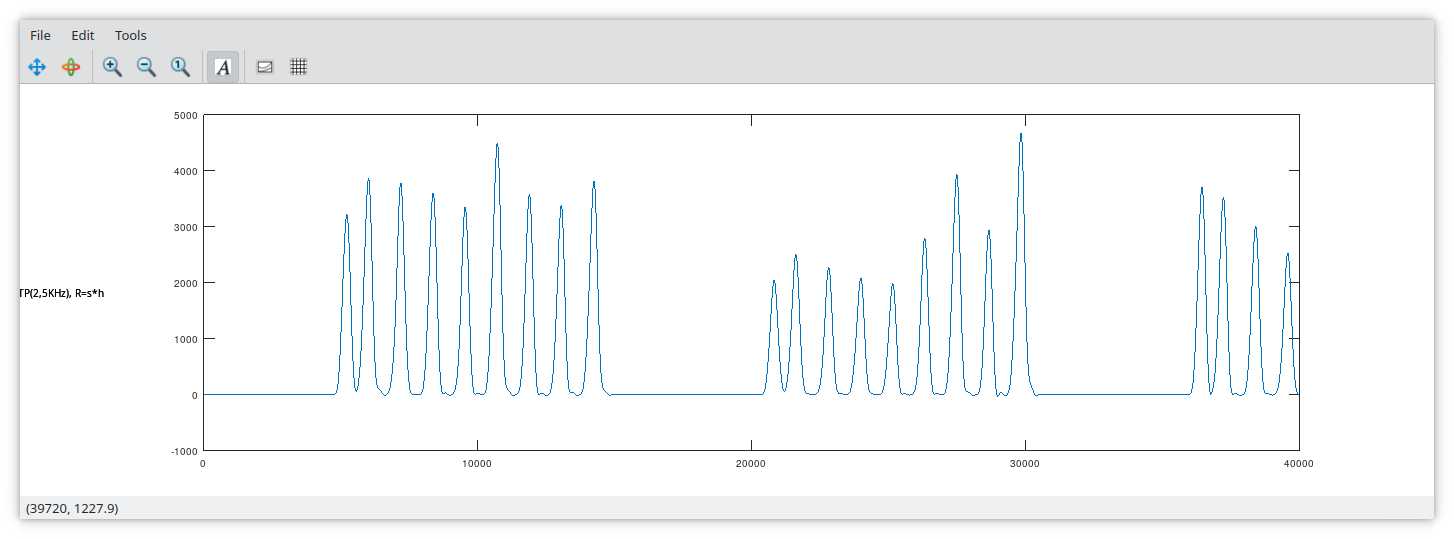Open the Edit menu
This screenshot has width=1454, height=539.
[x=82, y=35]
